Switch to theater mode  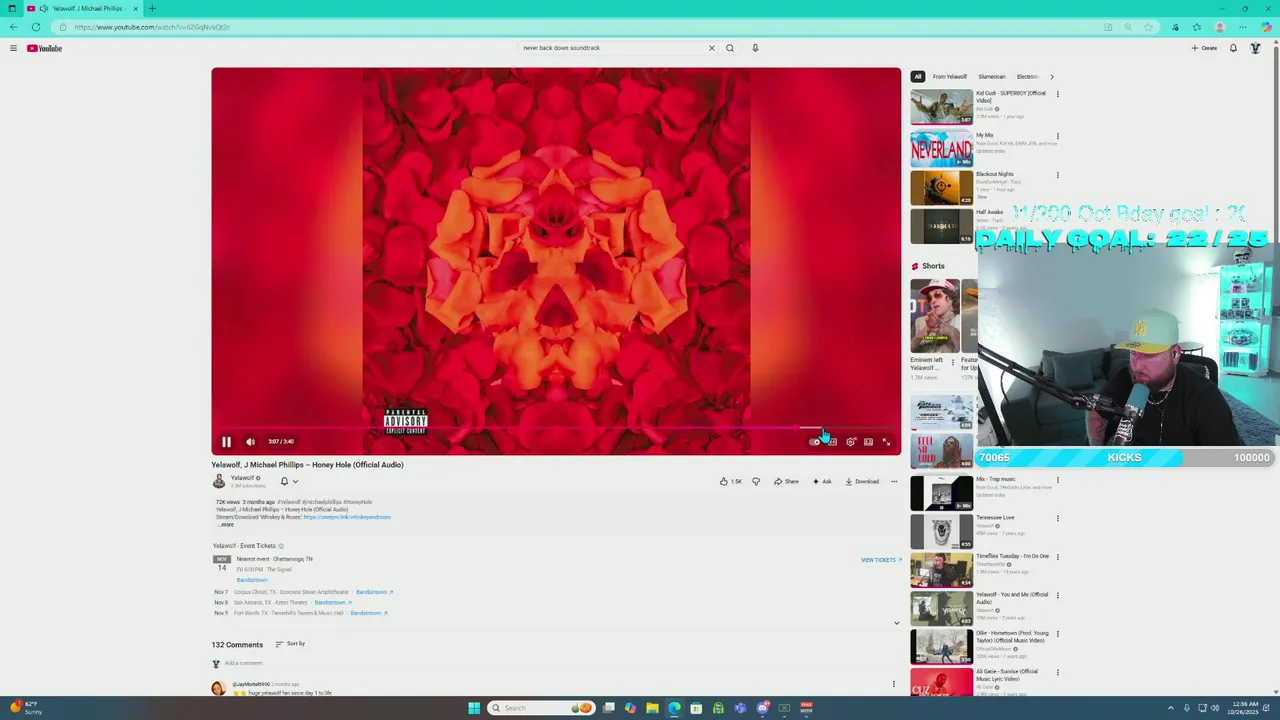(x=868, y=441)
